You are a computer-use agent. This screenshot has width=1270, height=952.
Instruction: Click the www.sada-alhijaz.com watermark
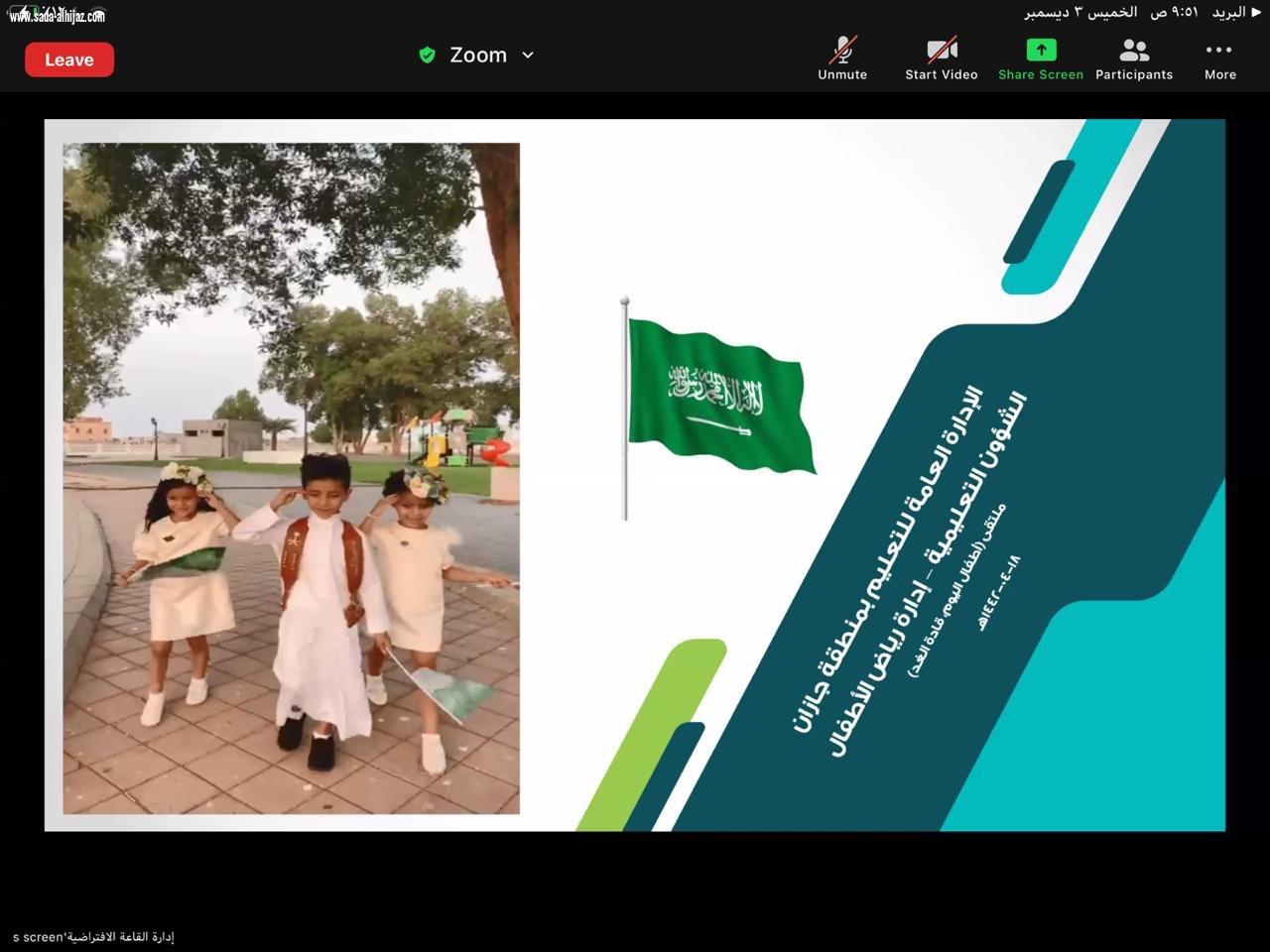(x=57, y=16)
